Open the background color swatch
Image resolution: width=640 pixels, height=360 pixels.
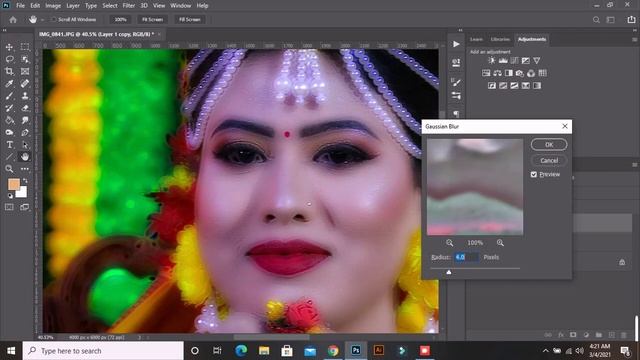point(22,193)
